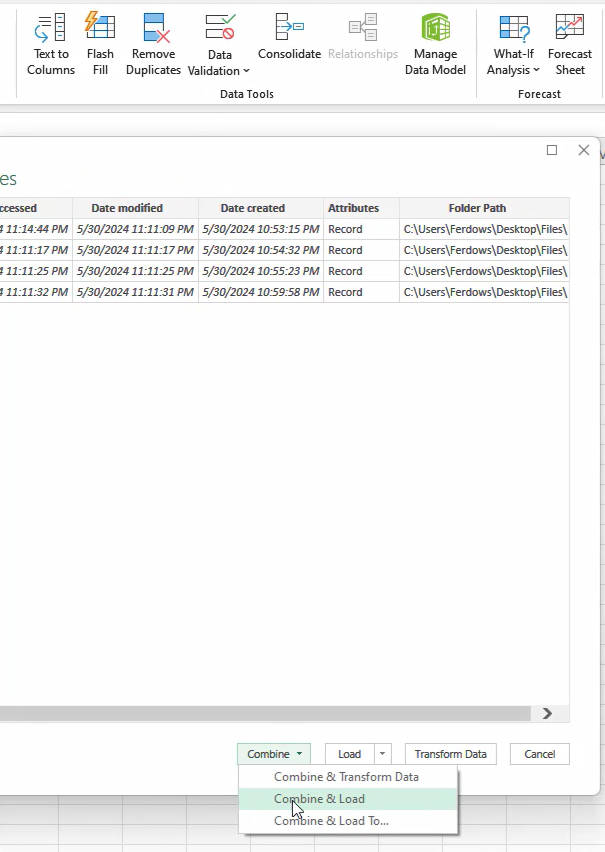This screenshot has width=605, height=852.
Task: Expand the Data Validation dropdown arrow
Action: click(x=246, y=71)
